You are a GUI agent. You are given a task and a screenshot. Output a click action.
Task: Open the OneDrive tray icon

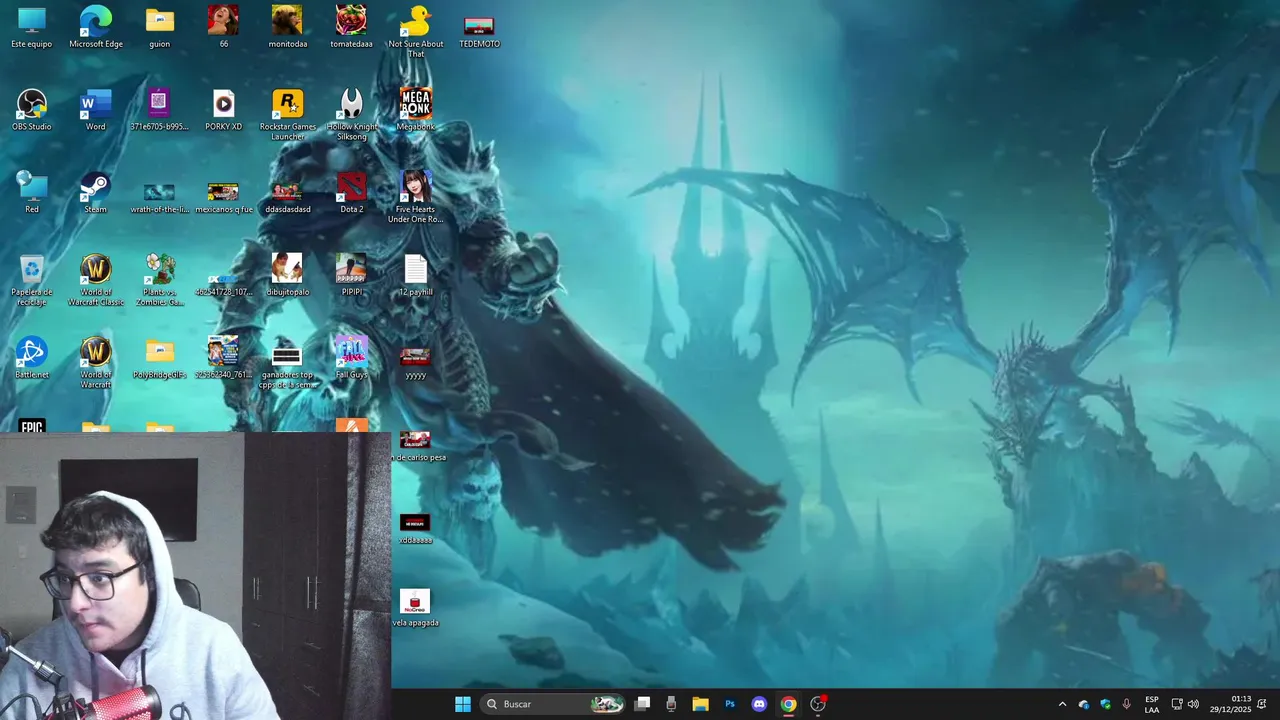1084,704
